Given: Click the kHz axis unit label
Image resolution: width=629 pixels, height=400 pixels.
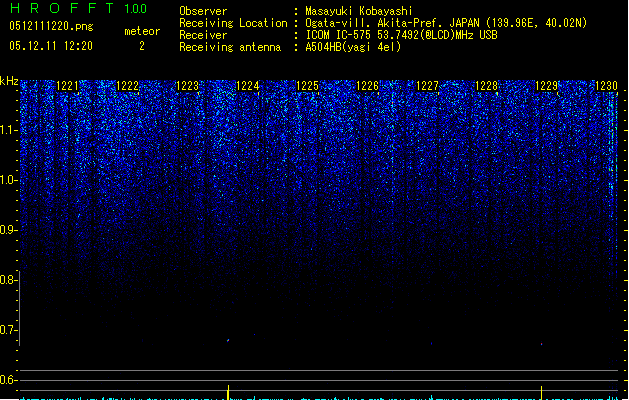Looking at the screenshot, I should click(x=9, y=81).
